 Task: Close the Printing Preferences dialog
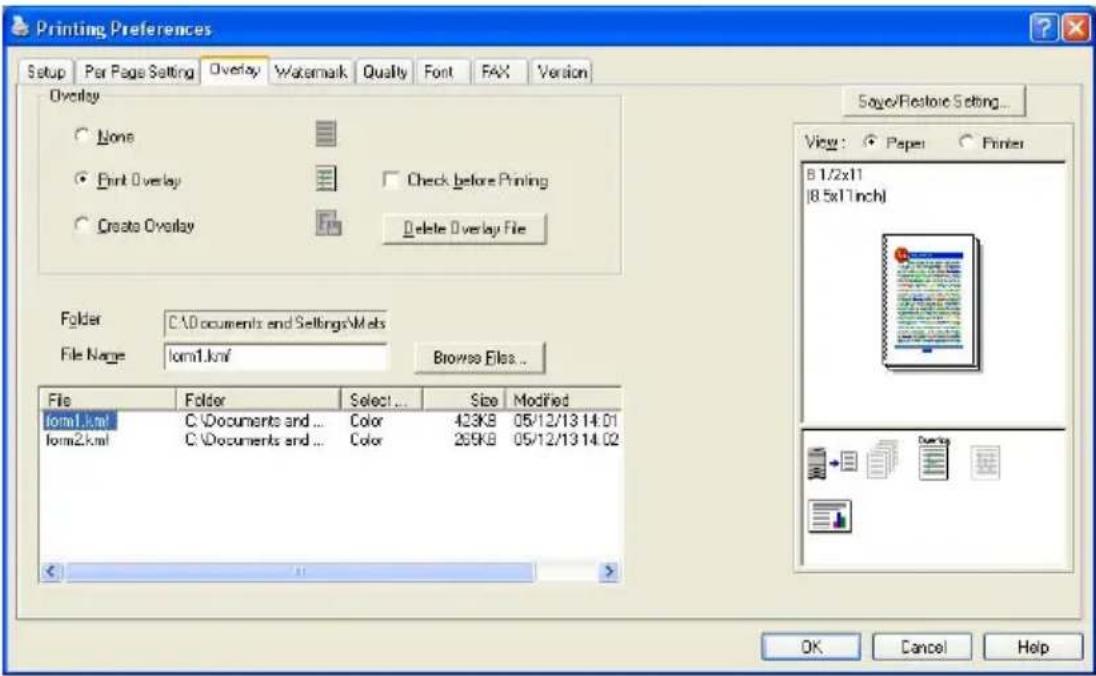click(x=1076, y=29)
